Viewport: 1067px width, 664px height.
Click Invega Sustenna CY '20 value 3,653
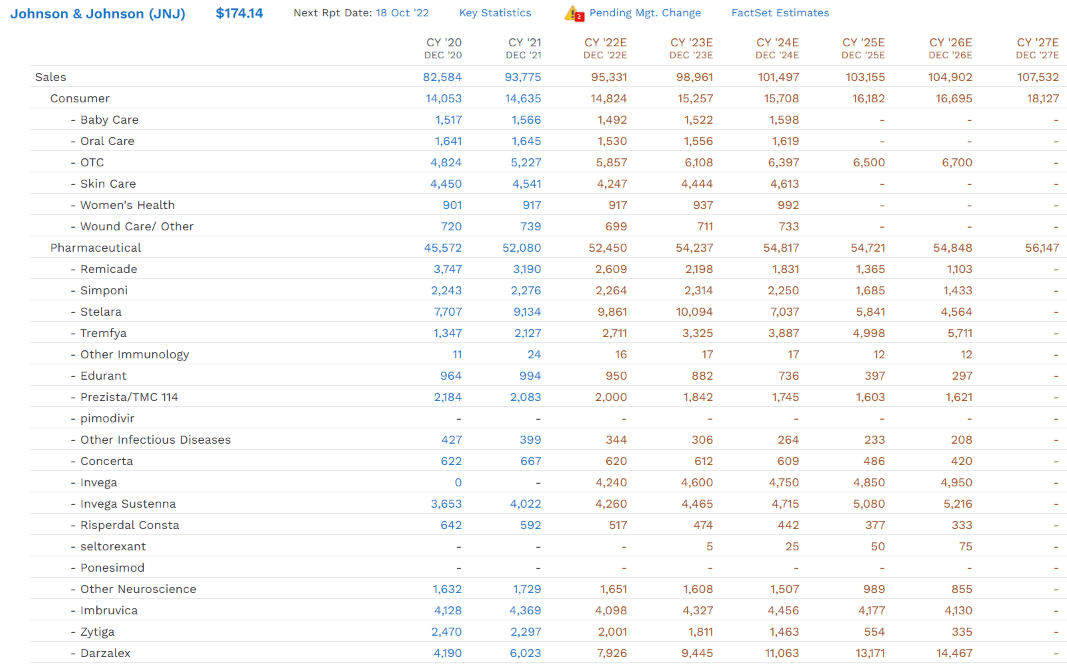click(x=446, y=504)
